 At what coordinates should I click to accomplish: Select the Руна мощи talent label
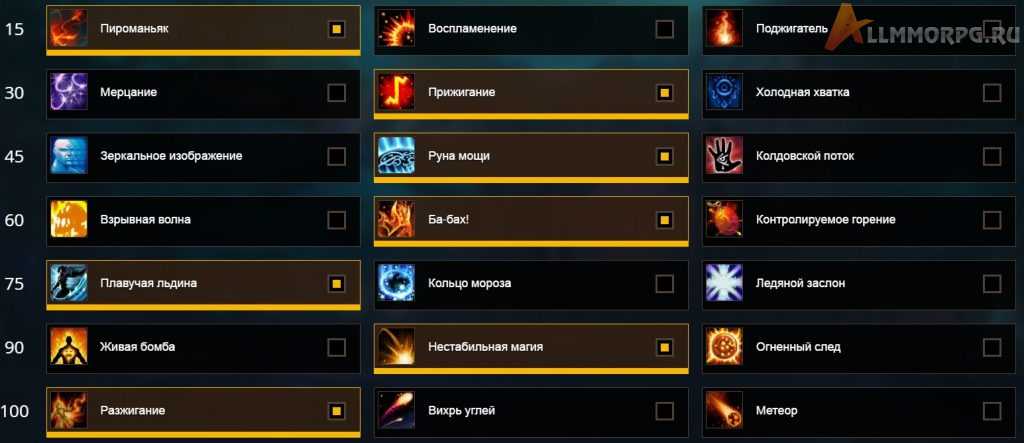(x=459, y=156)
